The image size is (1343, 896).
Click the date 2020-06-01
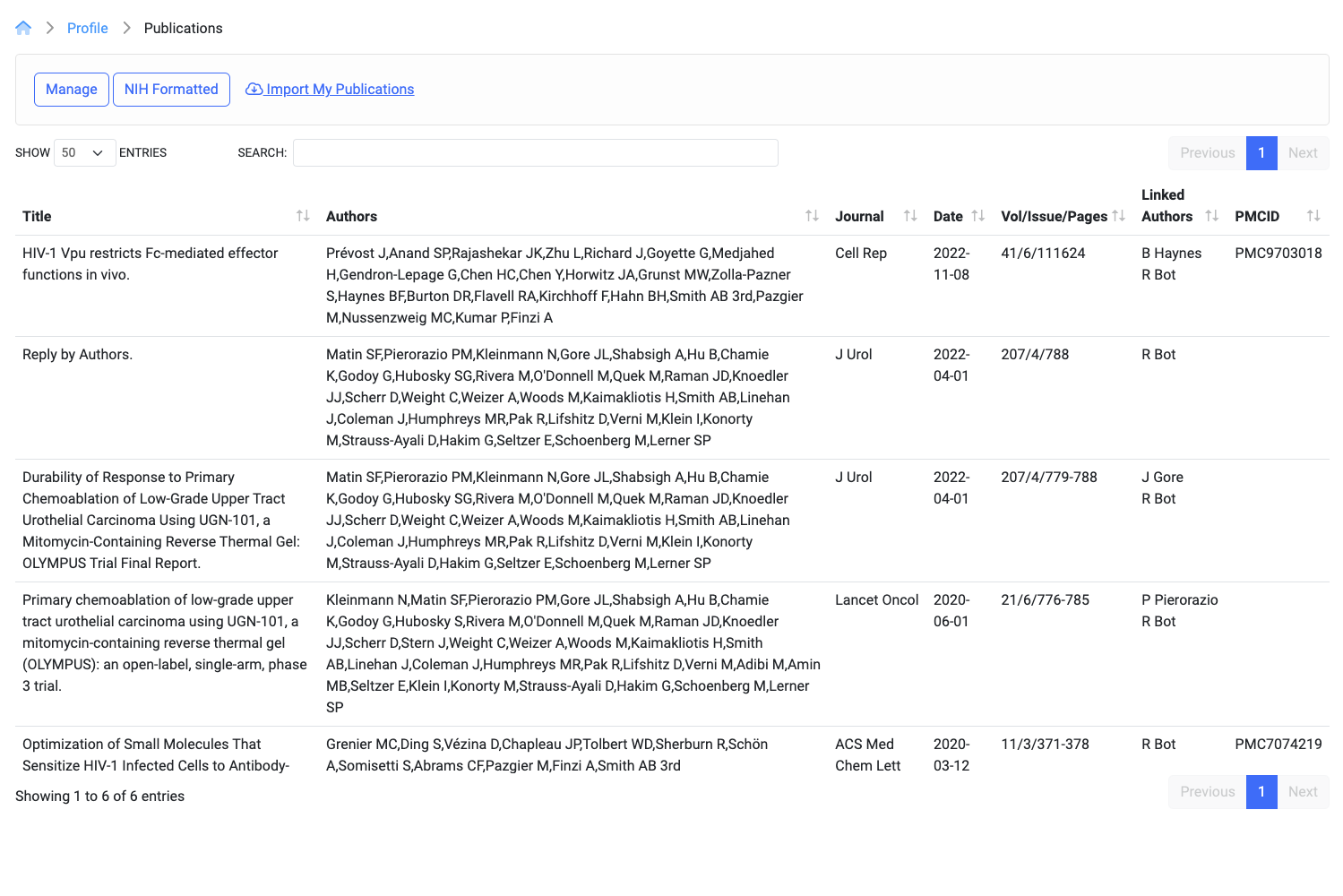(951, 611)
